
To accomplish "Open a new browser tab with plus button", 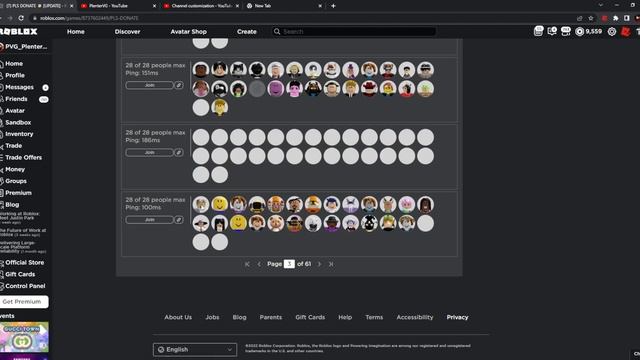I will (333, 6).
